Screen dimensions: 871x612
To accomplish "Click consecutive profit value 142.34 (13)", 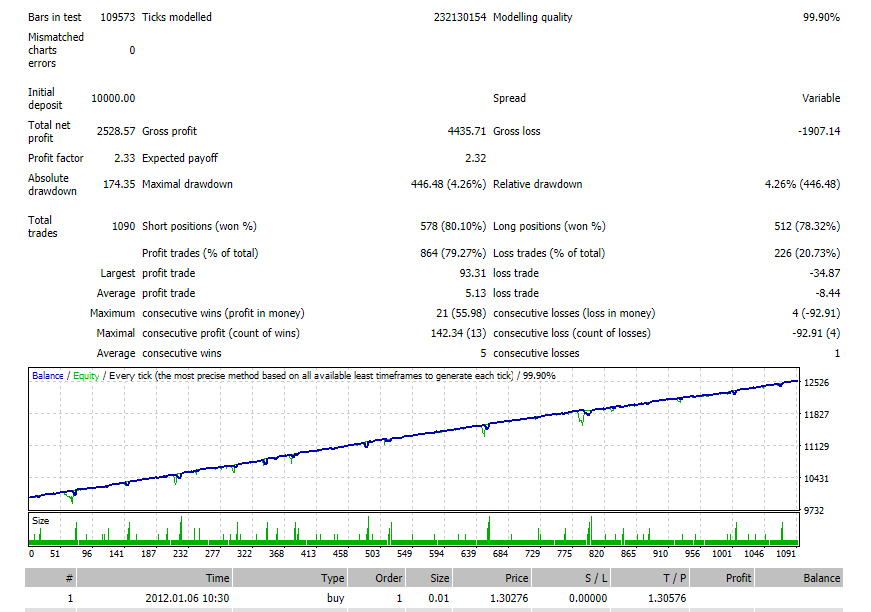I will tap(458, 333).
